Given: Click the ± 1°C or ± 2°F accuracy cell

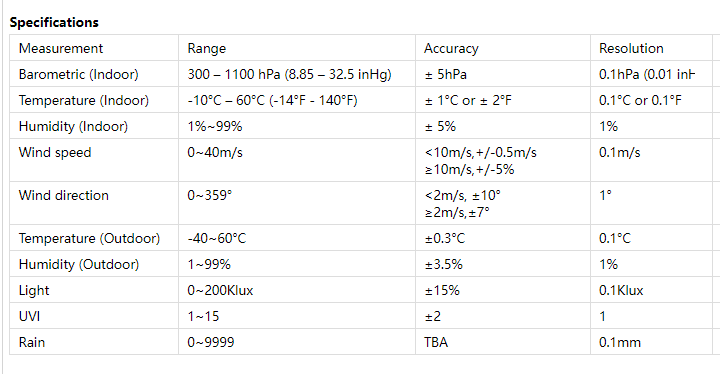Looking at the screenshot, I should click(468, 100).
